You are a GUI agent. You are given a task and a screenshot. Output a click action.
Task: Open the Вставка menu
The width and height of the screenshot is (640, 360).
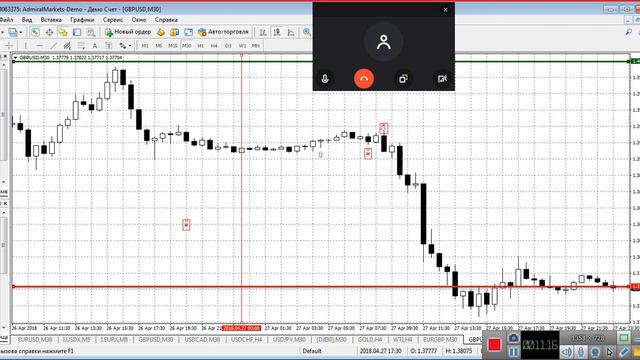coord(51,20)
